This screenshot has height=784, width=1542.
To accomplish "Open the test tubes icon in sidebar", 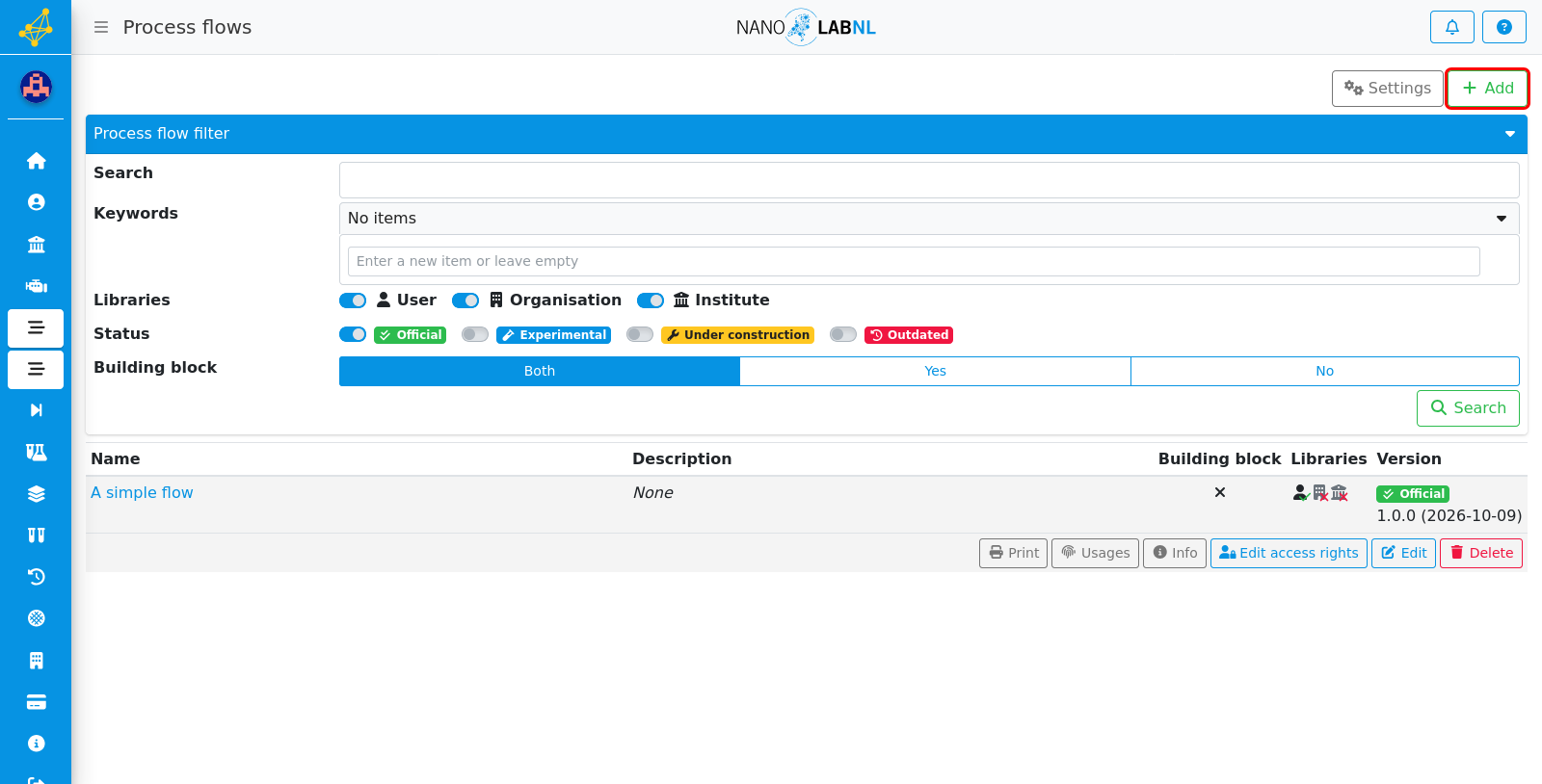I will 36,536.
